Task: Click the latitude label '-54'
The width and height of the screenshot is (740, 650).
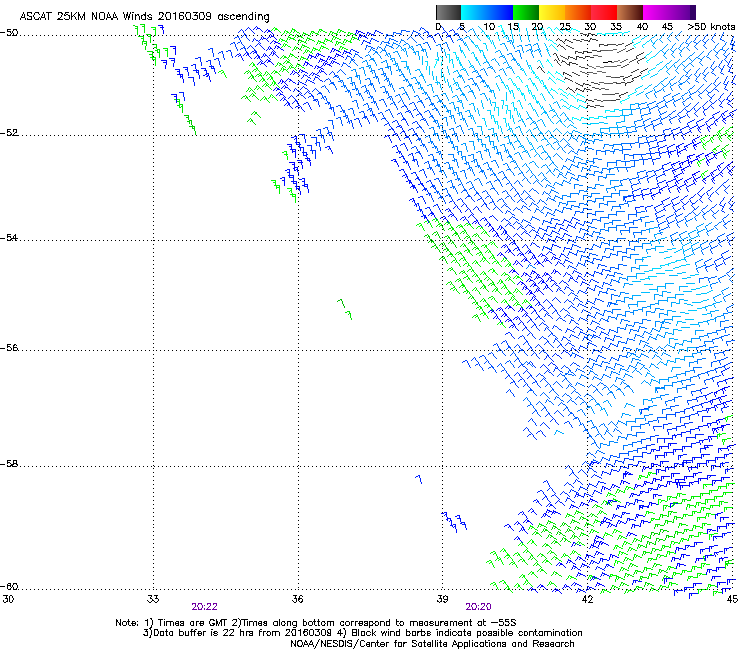Action: (9, 237)
